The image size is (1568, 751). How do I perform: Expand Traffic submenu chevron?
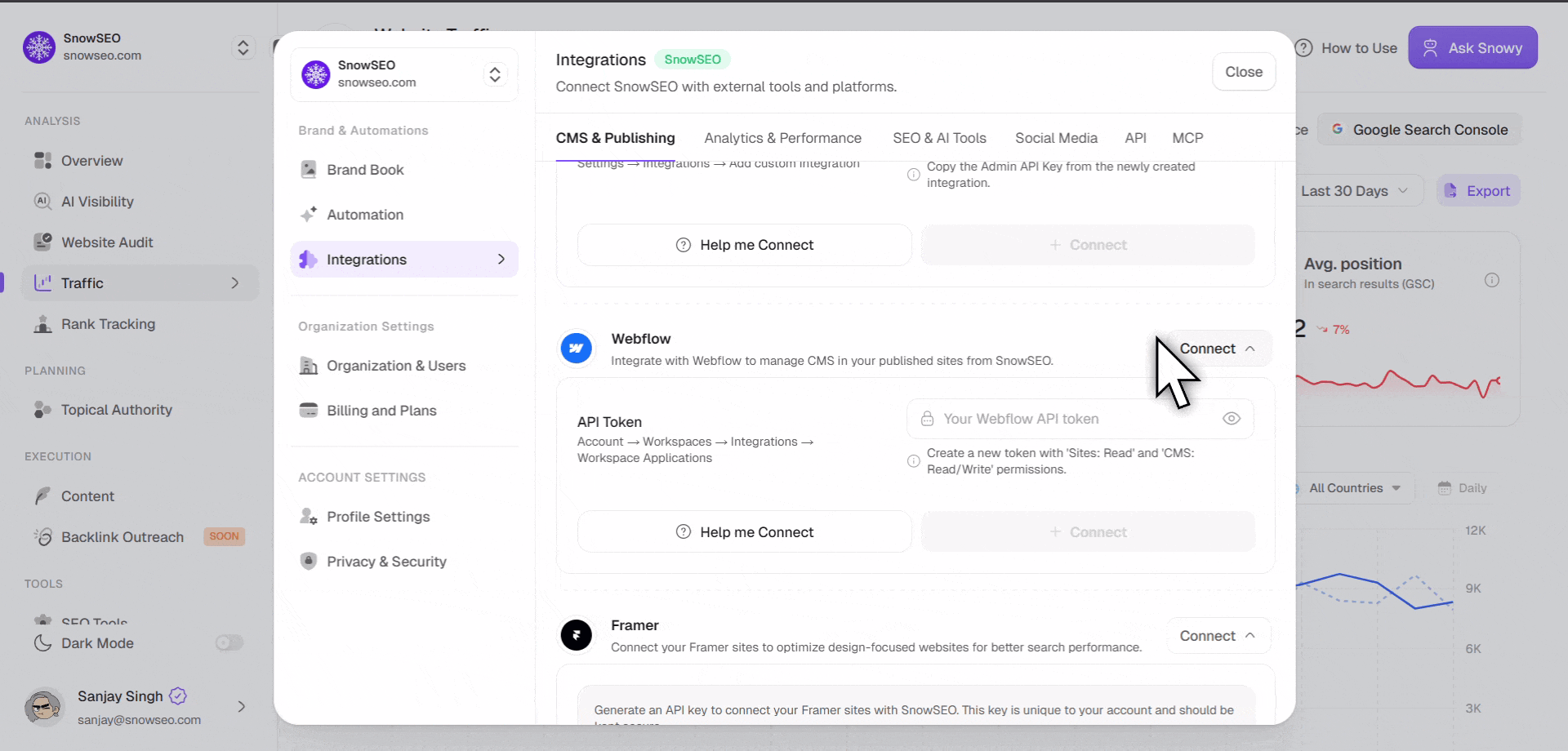click(235, 283)
